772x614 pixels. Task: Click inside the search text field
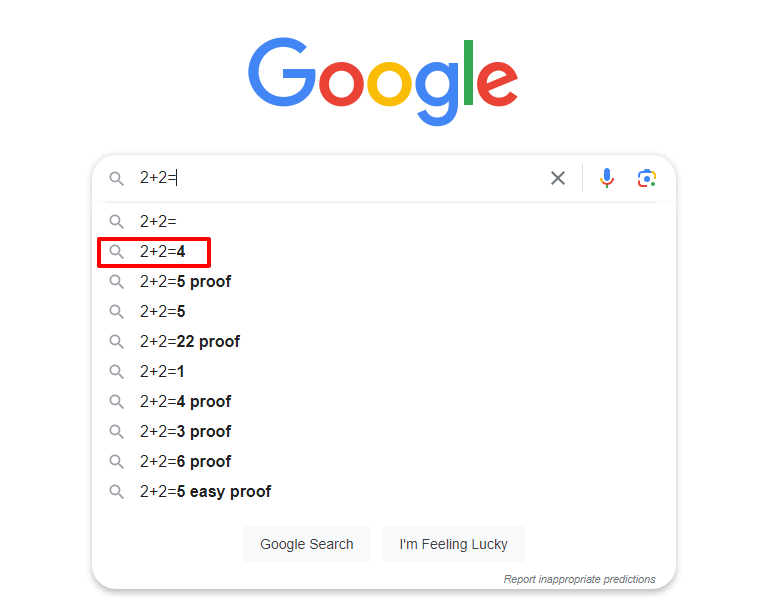tap(350, 178)
